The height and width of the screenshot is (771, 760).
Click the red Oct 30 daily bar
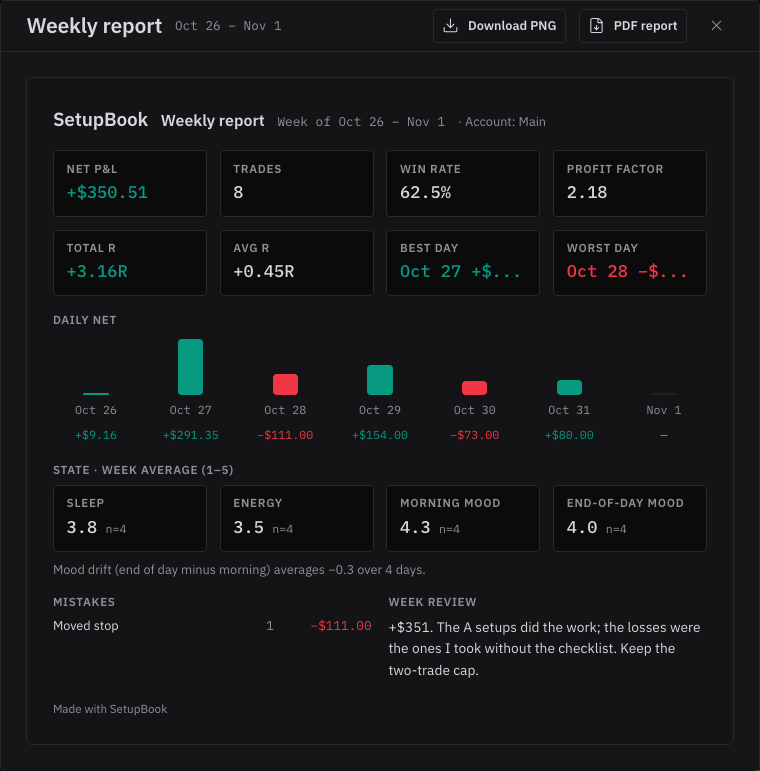point(474,388)
